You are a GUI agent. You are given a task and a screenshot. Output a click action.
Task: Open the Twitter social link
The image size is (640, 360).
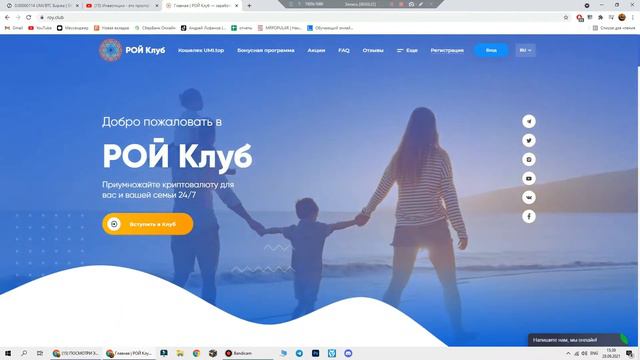[529, 140]
